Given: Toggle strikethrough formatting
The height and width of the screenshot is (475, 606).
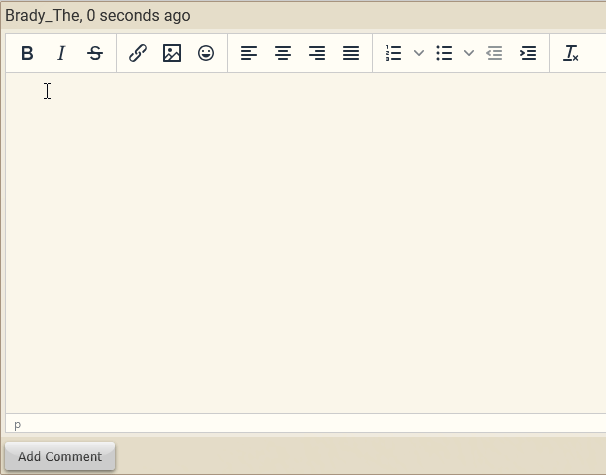Looking at the screenshot, I should (95, 54).
